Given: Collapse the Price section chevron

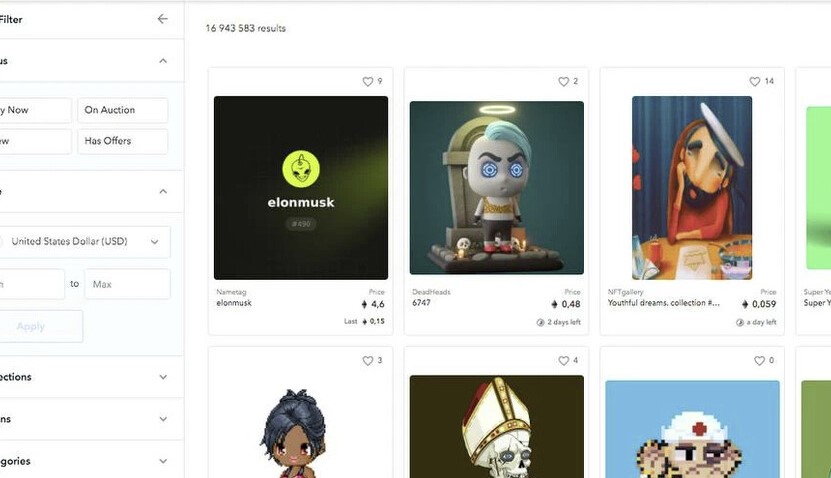Looking at the screenshot, I should tap(163, 191).
